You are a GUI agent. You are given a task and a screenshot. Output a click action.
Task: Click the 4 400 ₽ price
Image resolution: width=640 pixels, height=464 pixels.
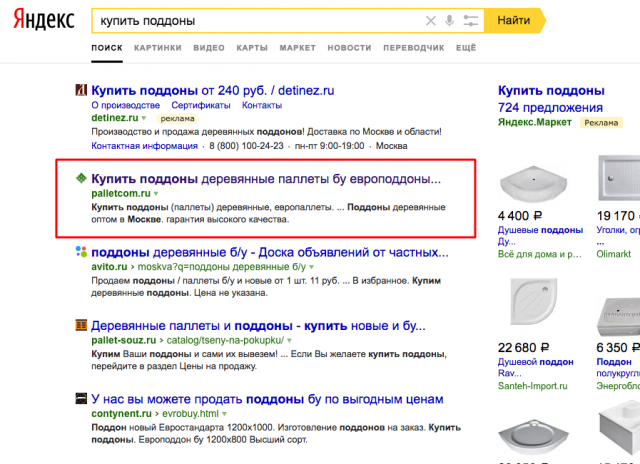point(520,215)
